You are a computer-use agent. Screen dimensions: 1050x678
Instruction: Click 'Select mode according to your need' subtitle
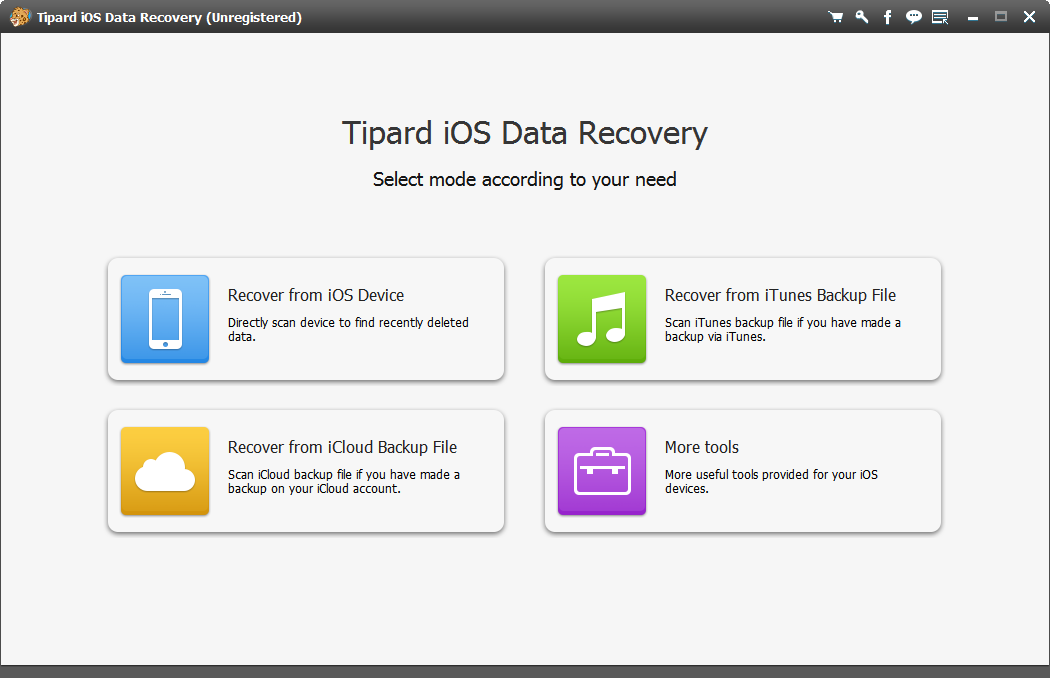click(525, 180)
